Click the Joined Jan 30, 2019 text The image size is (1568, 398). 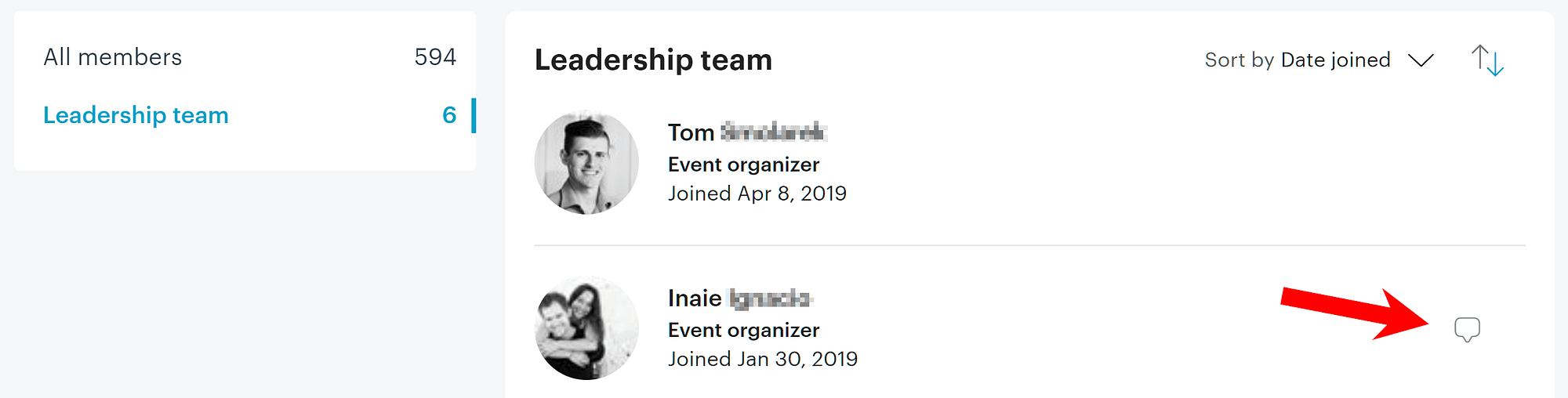point(762,359)
